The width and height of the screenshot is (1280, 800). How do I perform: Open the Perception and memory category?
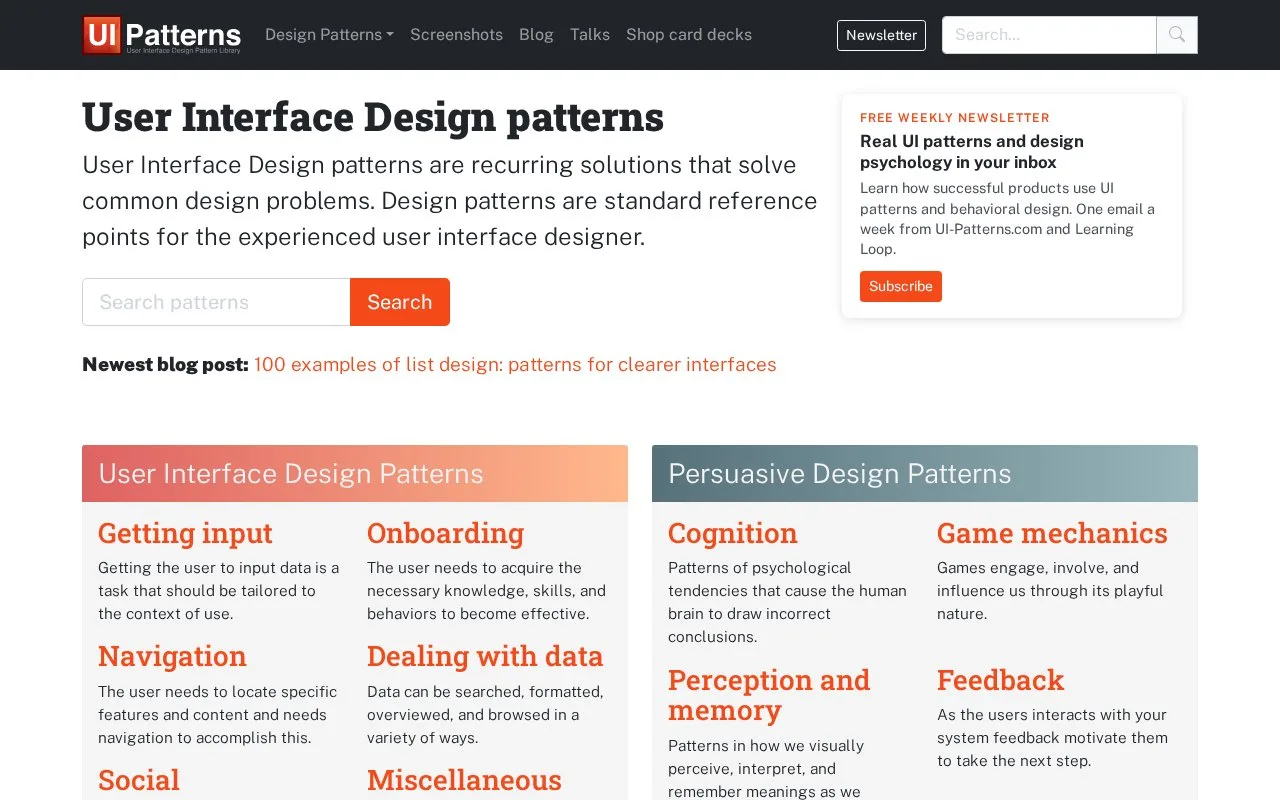(769, 695)
